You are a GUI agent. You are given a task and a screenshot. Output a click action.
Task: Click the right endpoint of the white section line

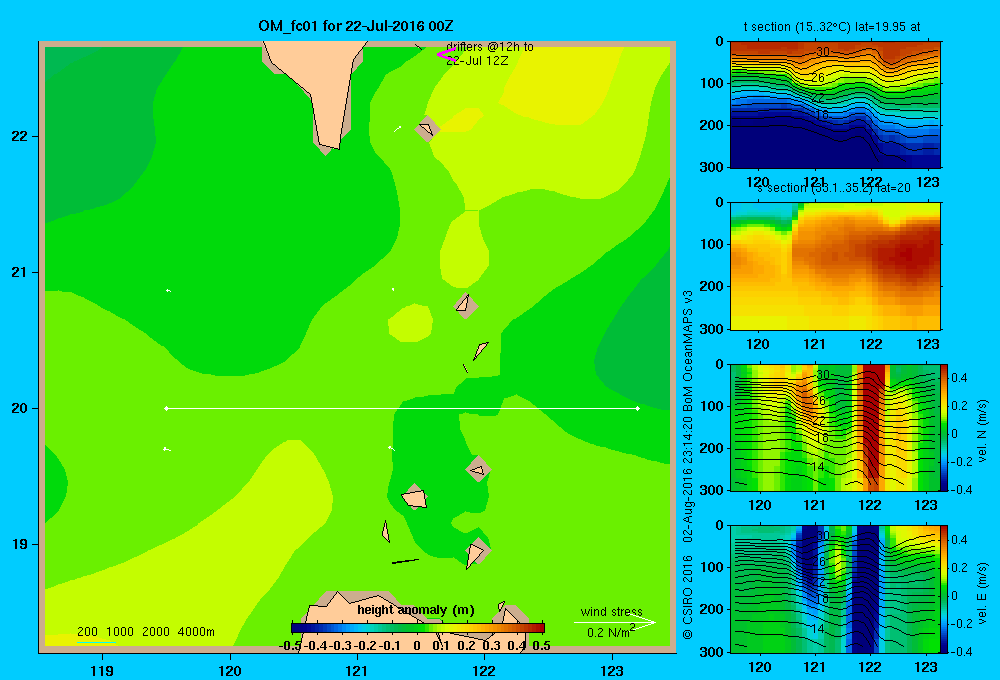tap(637, 408)
